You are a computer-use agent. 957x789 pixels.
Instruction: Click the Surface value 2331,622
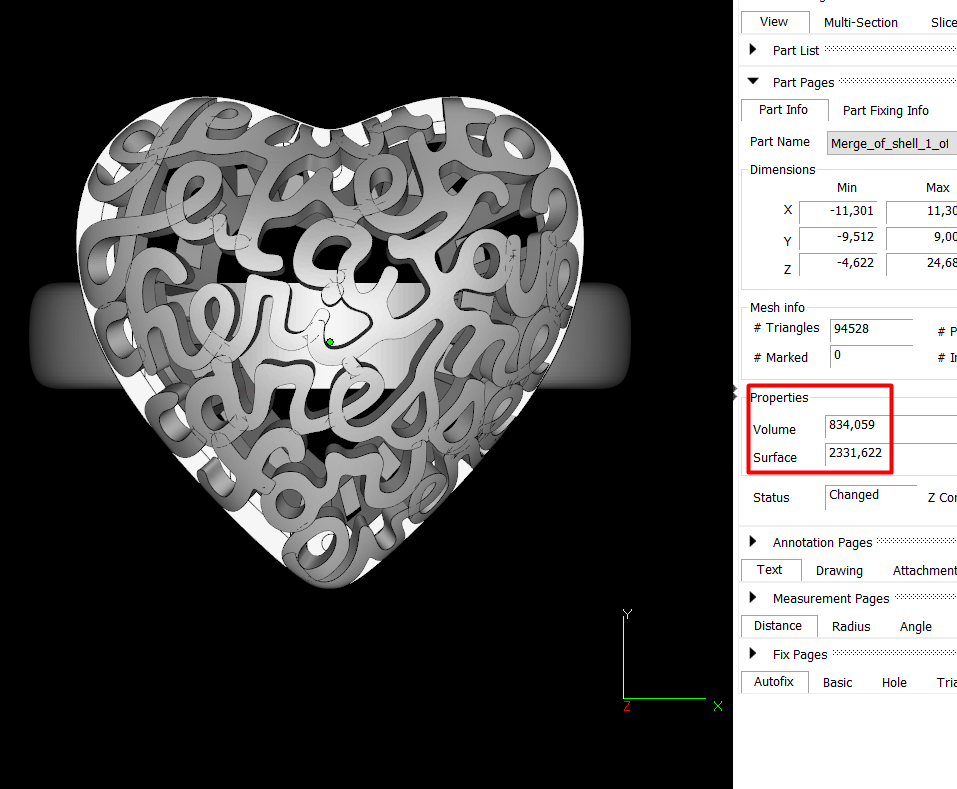point(856,453)
